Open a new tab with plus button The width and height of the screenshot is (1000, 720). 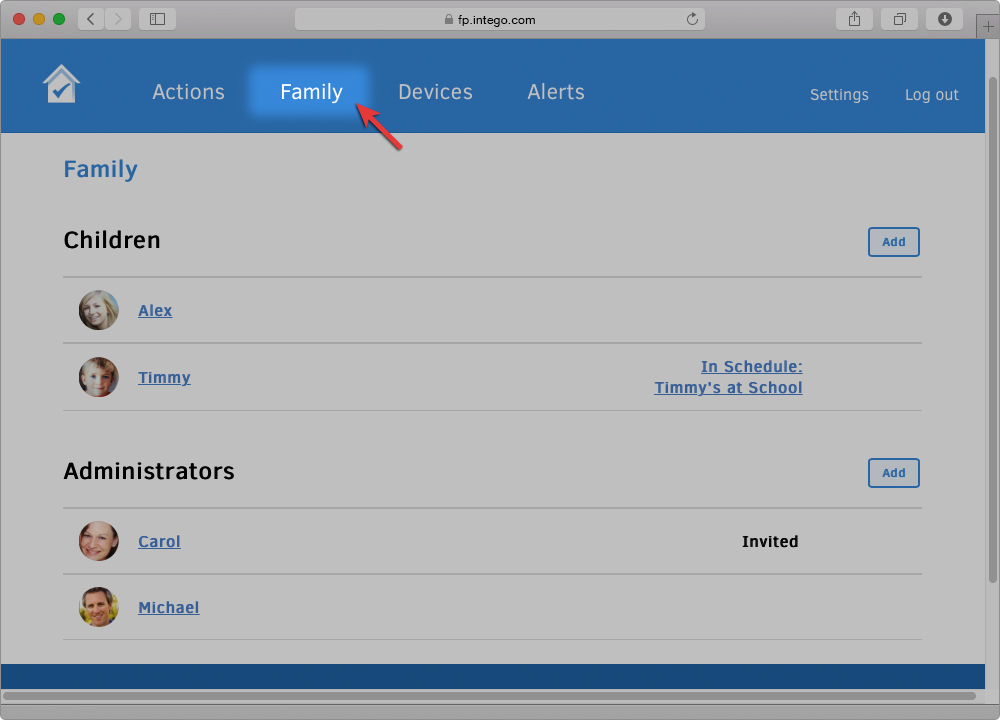click(988, 27)
